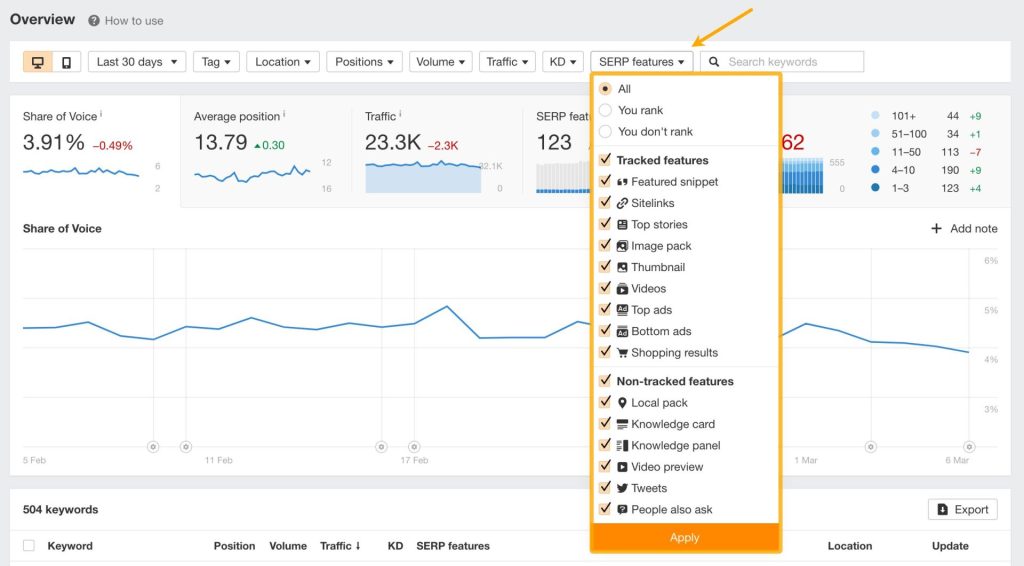Screen dimensions: 1024x566
Task: Uncheck the Non-tracked features checkbox
Action: point(605,381)
